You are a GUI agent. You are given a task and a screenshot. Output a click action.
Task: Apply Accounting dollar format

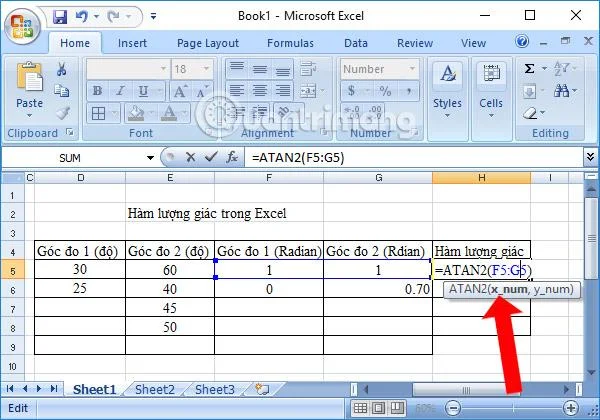point(351,91)
